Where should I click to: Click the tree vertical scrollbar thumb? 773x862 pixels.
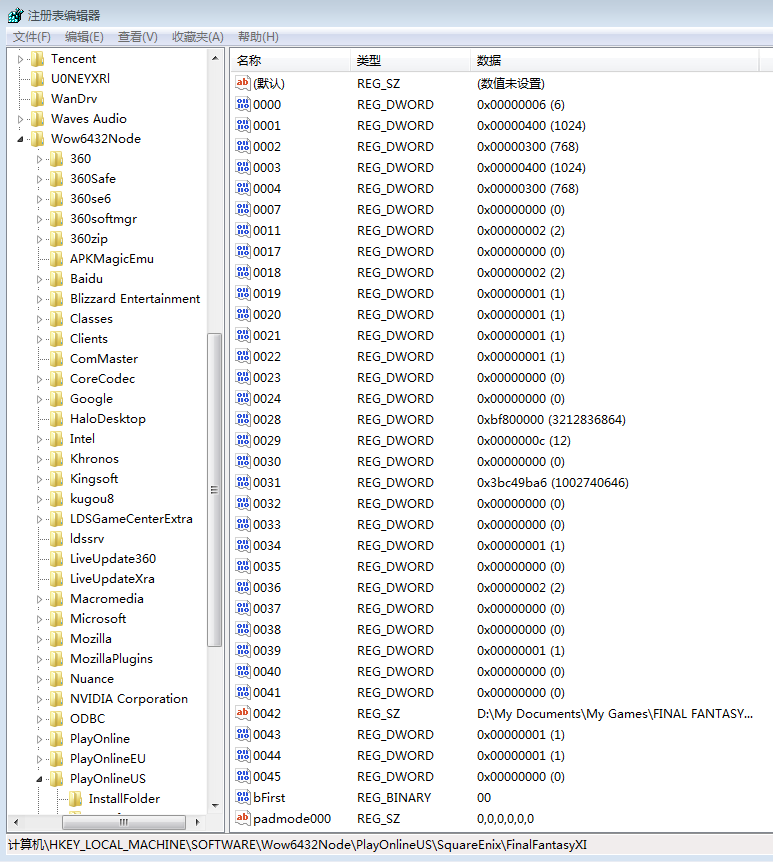click(x=214, y=489)
